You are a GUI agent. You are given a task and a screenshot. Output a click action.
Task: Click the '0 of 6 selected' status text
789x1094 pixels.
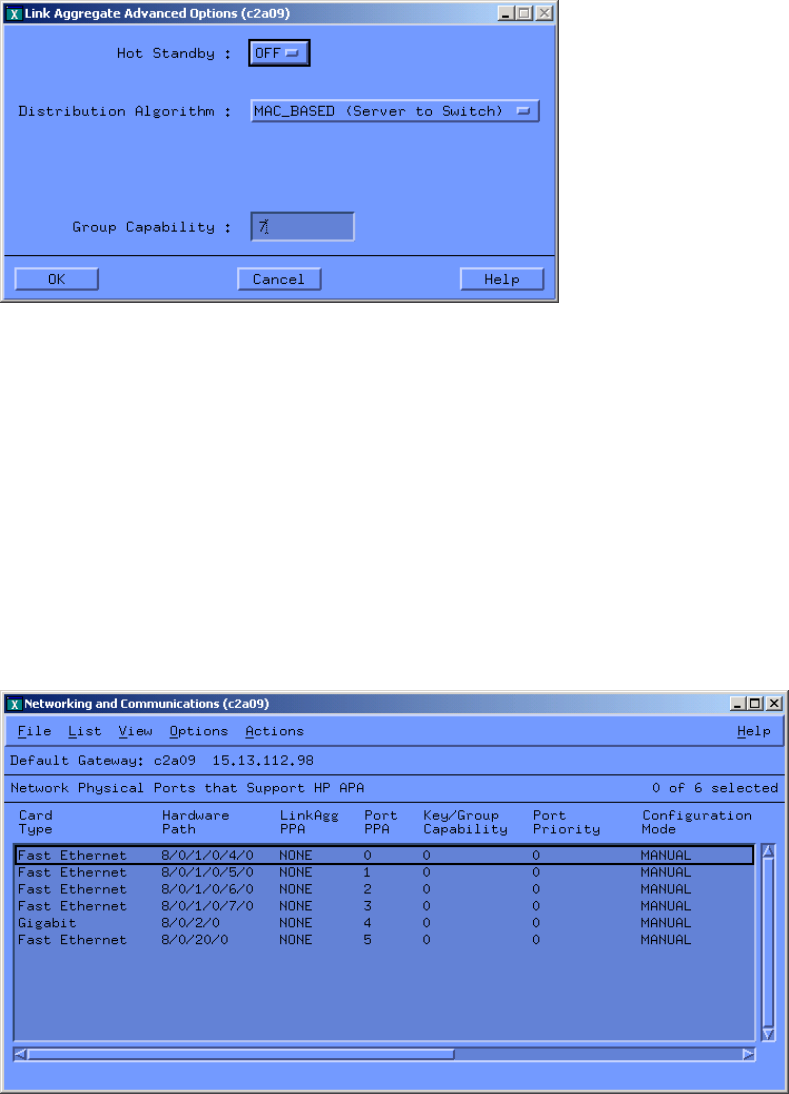pyautogui.click(x=715, y=788)
